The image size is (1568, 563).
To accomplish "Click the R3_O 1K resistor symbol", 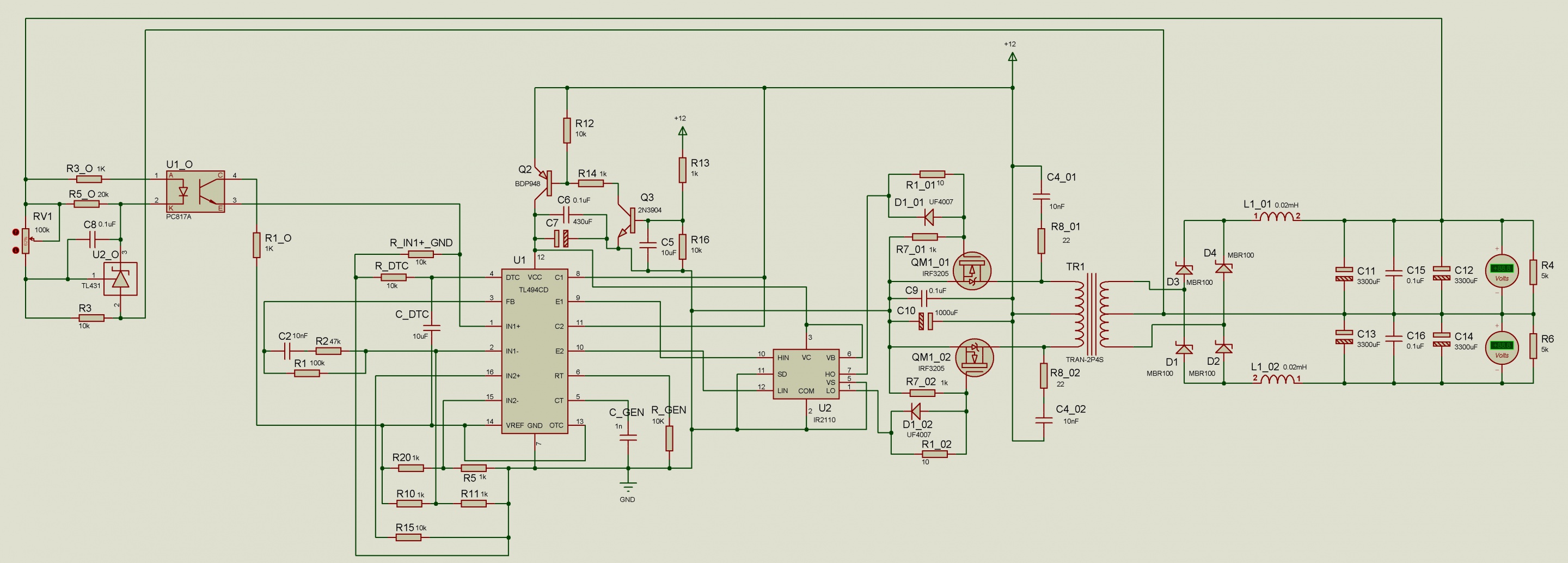I will [89, 179].
